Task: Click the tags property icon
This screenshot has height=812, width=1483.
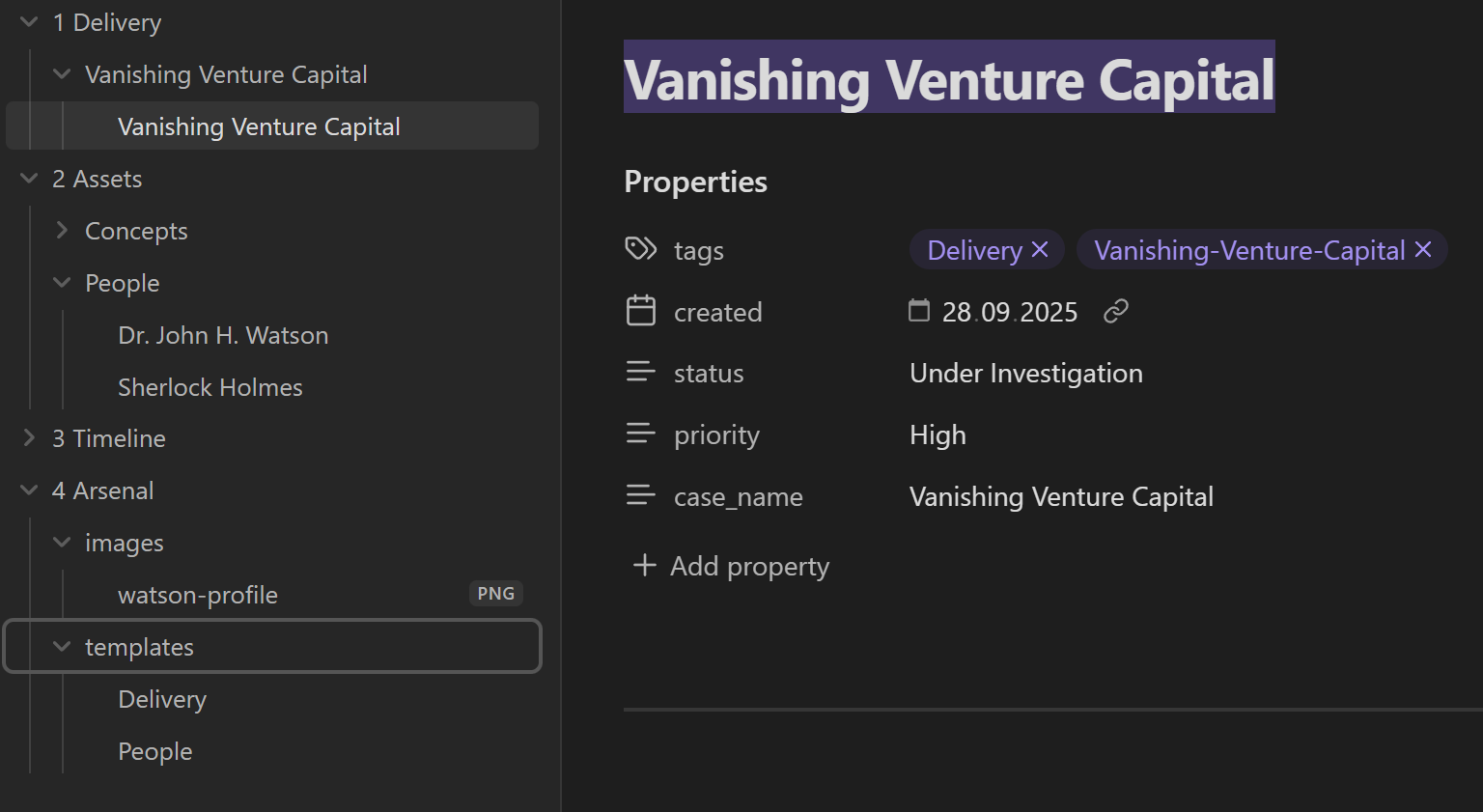Action: point(641,250)
